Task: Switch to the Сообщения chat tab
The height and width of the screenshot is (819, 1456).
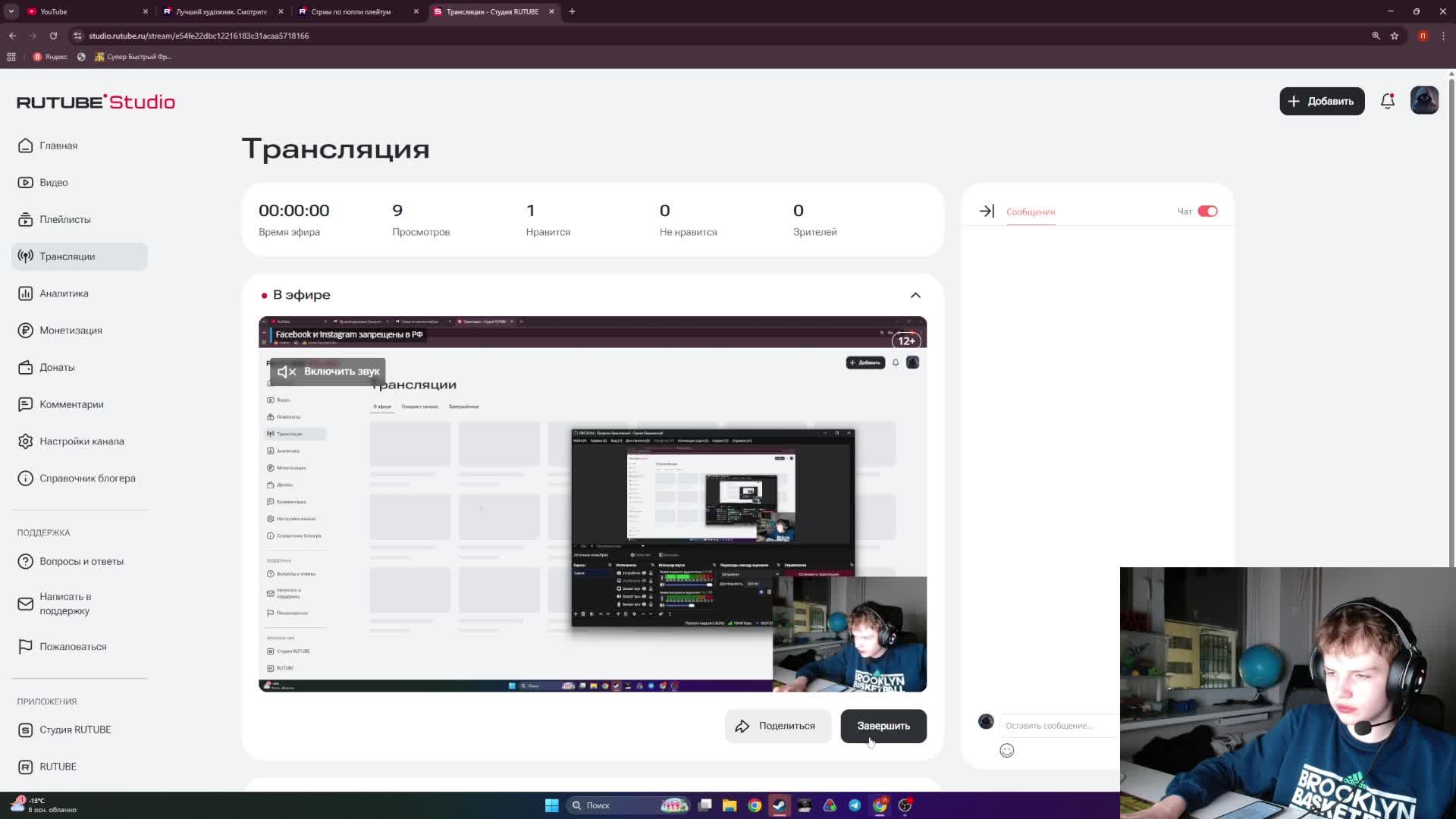Action: (x=1030, y=212)
